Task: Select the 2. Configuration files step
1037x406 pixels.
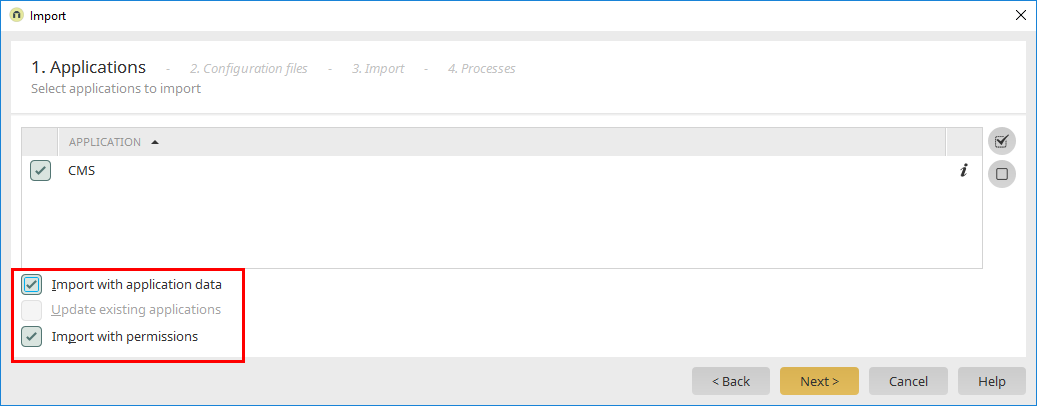Action: tap(249, 69)
